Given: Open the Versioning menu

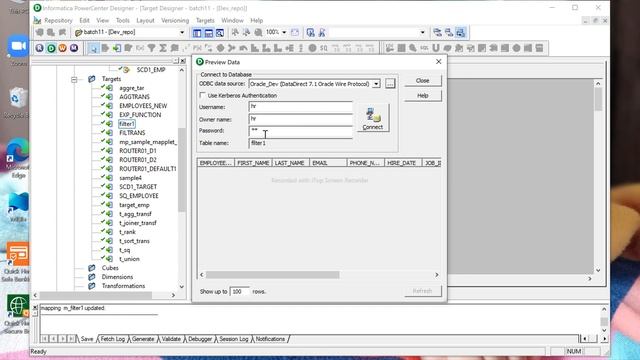Looking at the screenshot, I should tap(175, 20).
